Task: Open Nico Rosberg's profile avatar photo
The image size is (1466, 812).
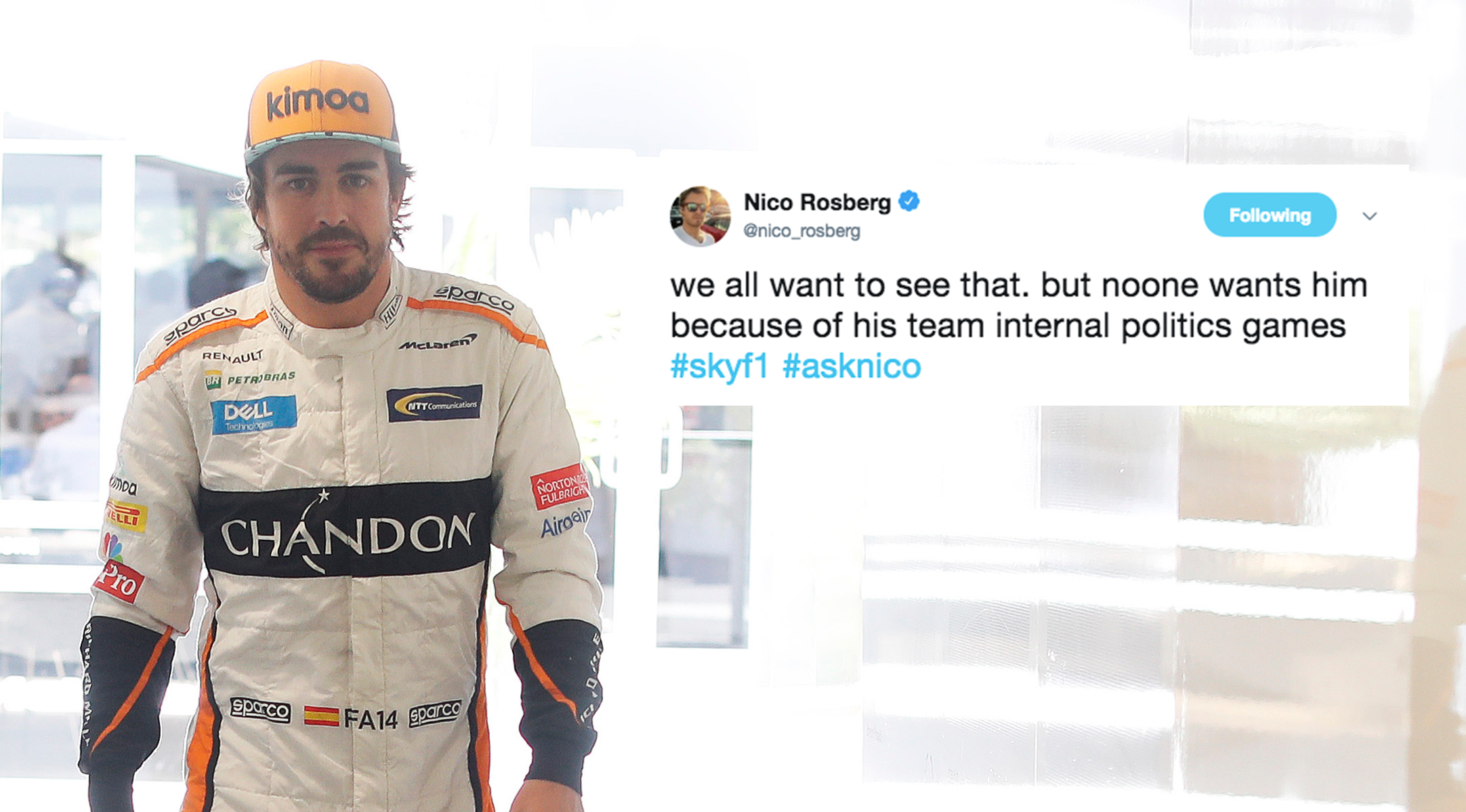Action: [700, 216]
